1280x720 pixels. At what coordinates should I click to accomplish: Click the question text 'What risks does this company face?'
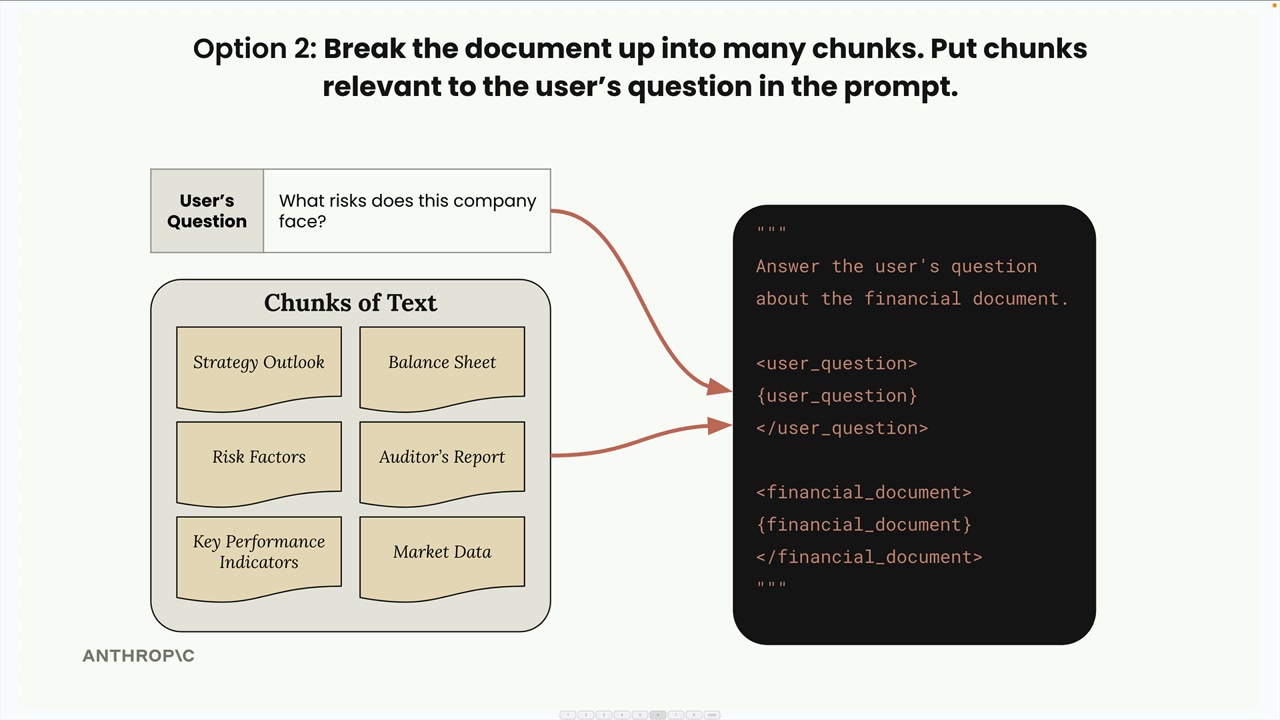tap(407, 211)
